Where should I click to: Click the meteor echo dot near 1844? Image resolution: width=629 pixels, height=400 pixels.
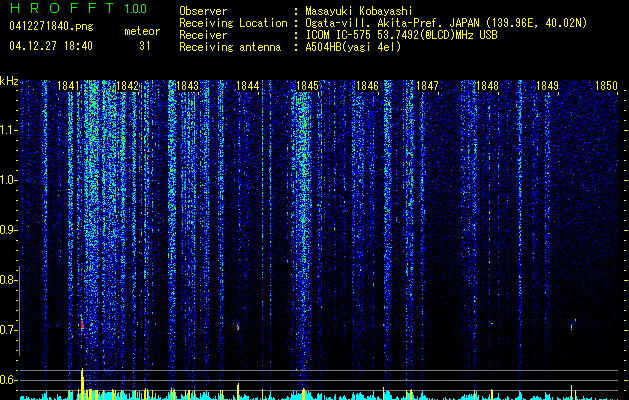[238, 327]
